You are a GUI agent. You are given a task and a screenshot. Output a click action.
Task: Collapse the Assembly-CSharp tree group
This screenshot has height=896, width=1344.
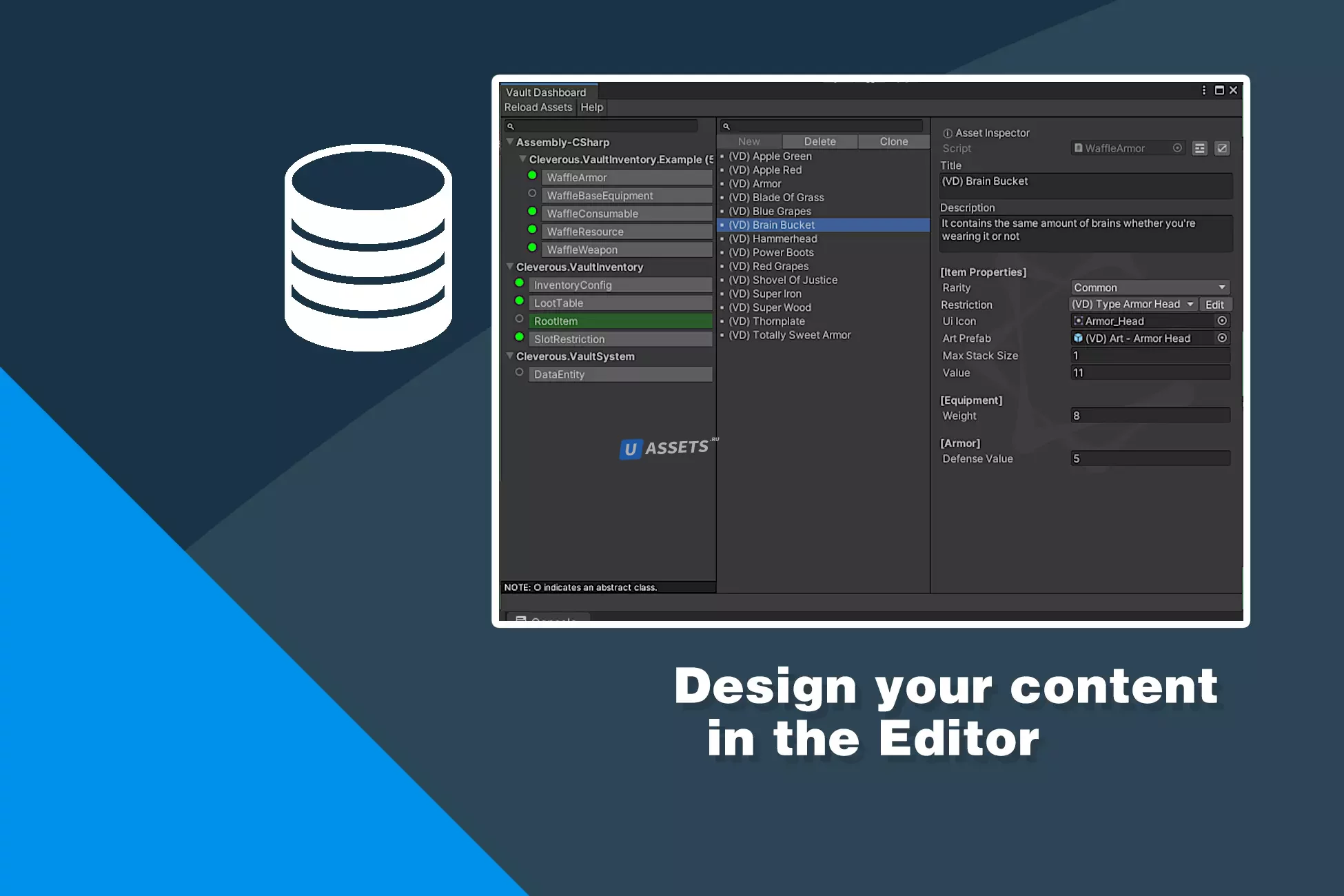[x=510, y=142]
